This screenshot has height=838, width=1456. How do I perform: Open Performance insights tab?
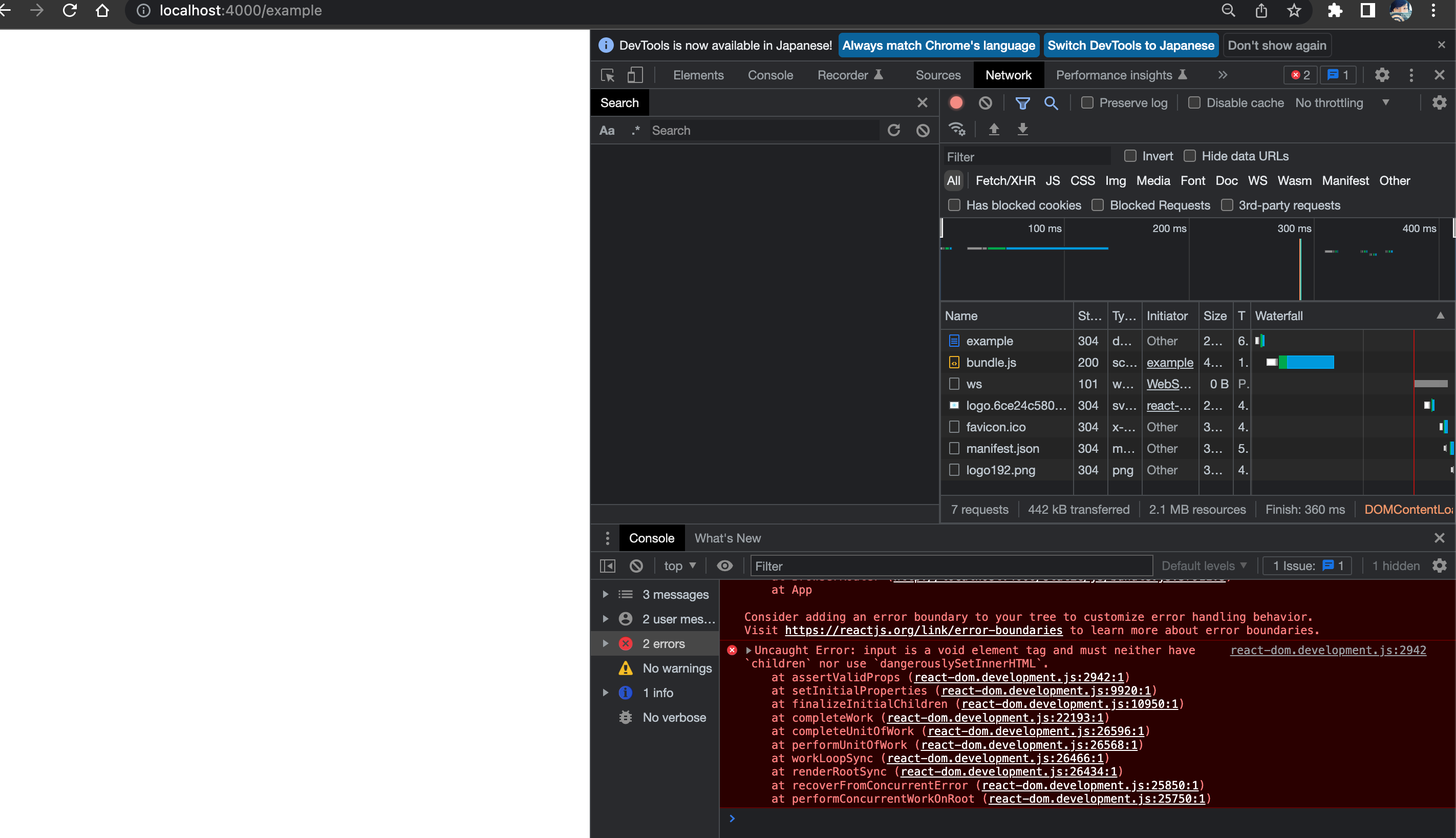point(1121,75)
